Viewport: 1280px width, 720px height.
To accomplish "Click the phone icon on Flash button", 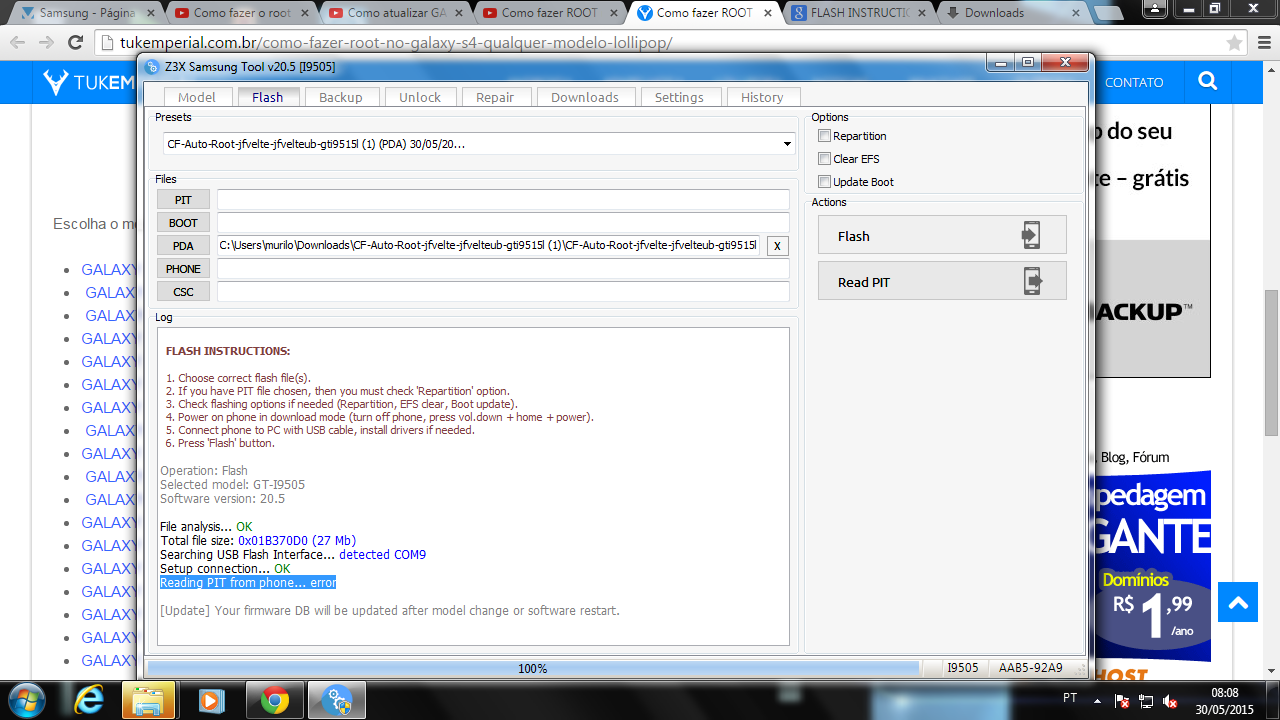I will [1030, 236].
